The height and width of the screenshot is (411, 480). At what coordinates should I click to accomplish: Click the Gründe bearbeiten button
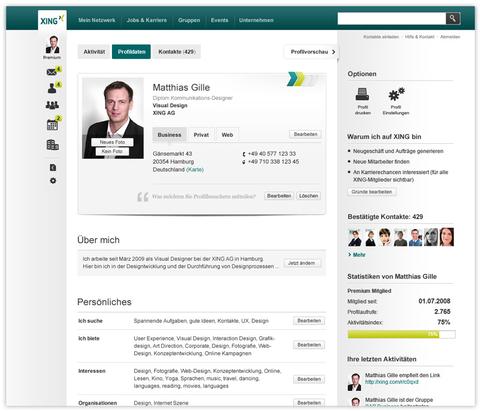[x=372, y=192]
